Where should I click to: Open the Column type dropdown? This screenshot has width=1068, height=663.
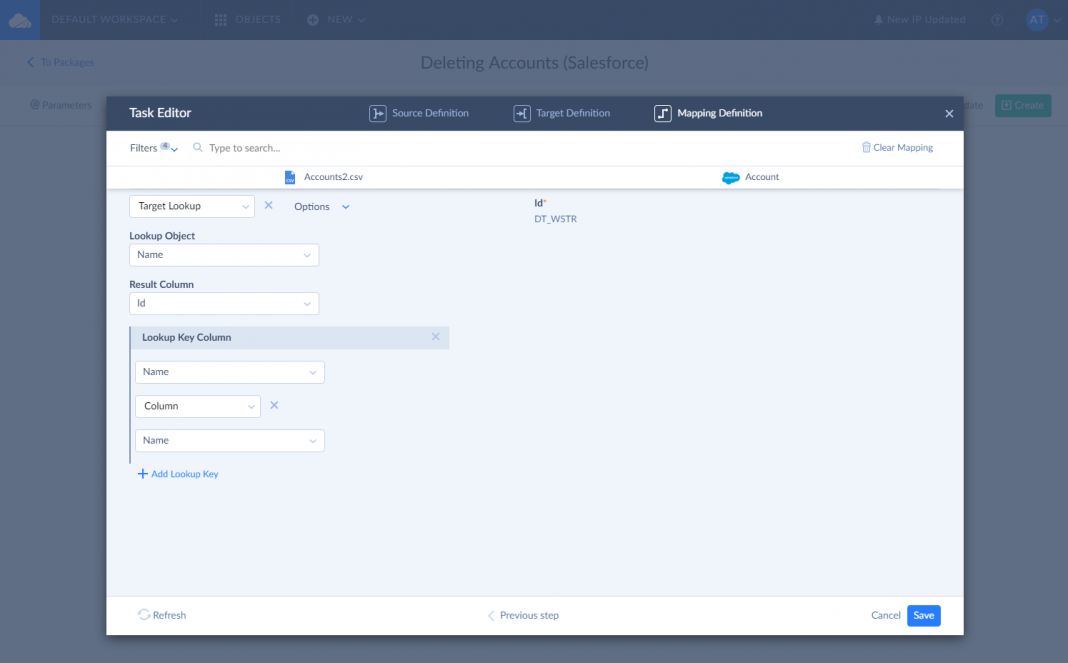coord(198,406)
